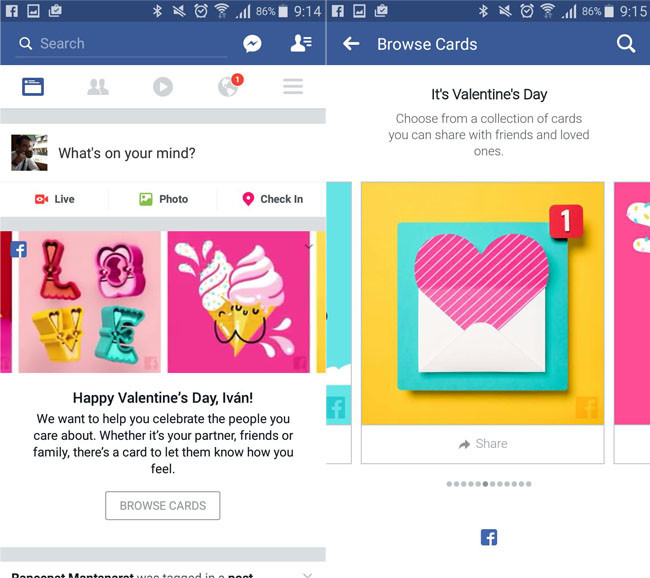Share the heart envelope card
This screenshot has height=578, width=650.
[483, 444]
